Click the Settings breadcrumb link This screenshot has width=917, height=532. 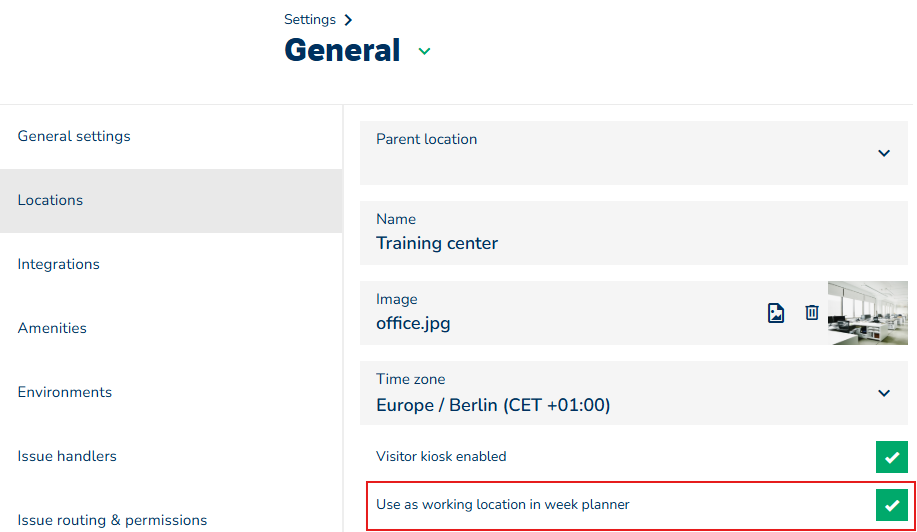[x=310, y=20]
